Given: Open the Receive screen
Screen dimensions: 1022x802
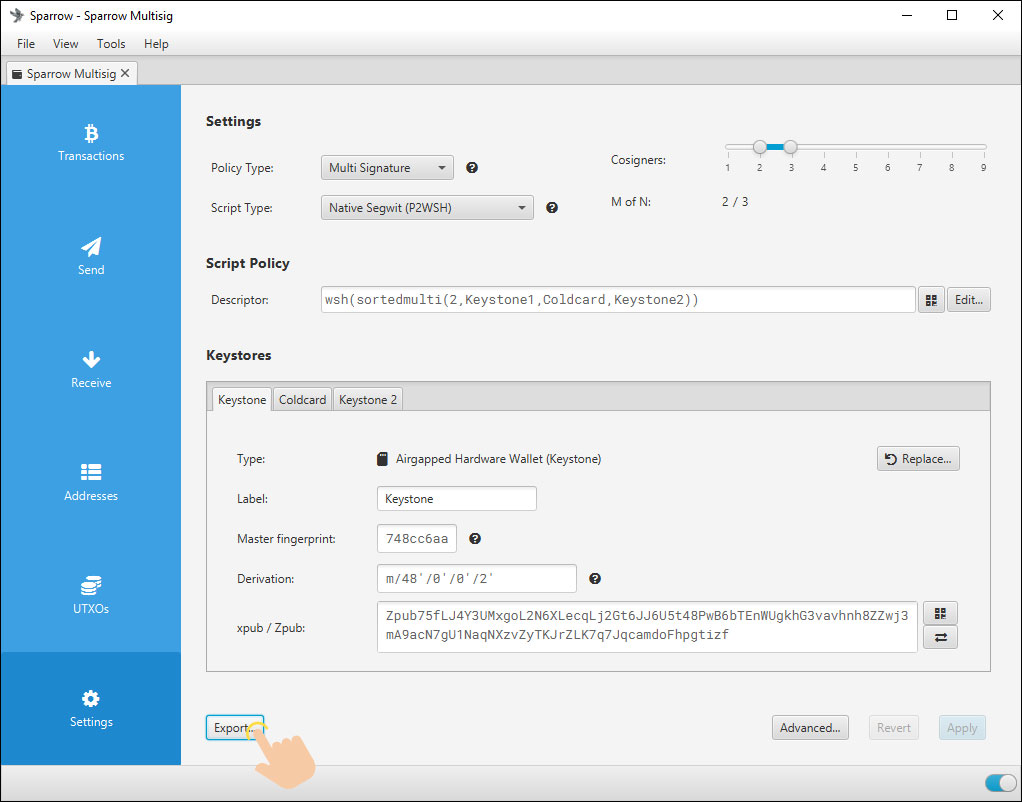Looking at the screenshot, I should (x=91, y=366).
